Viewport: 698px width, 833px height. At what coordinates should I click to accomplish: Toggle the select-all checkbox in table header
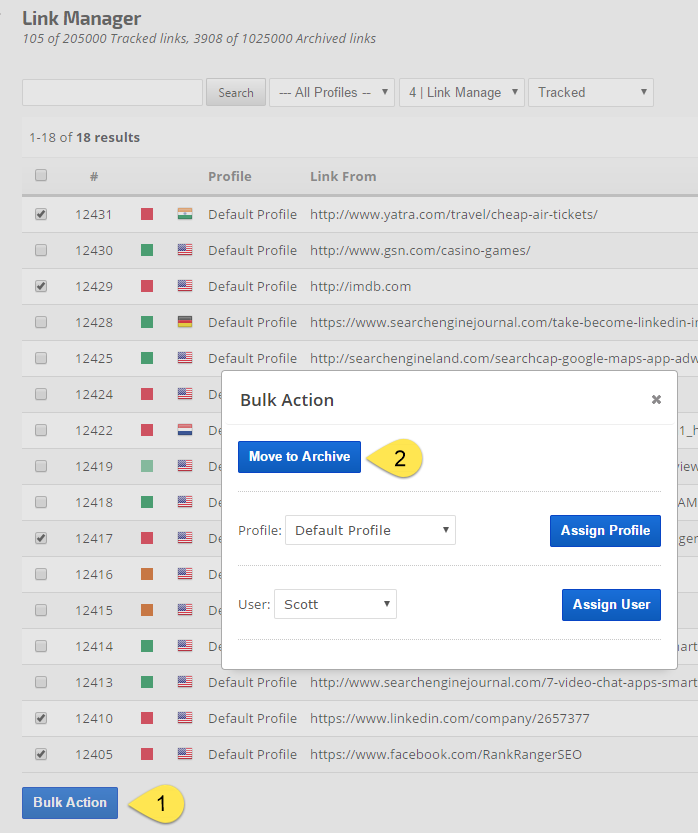coord(41,175)
